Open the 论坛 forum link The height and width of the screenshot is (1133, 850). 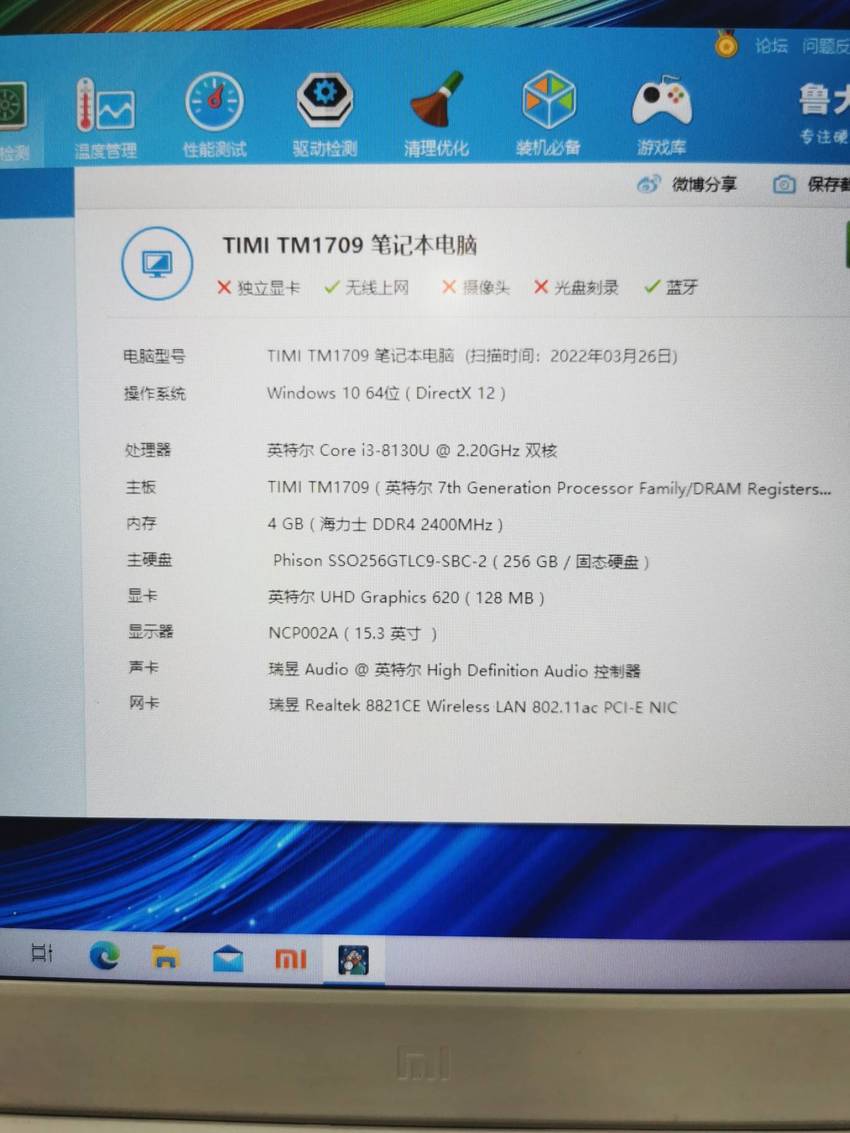(771, 46)
